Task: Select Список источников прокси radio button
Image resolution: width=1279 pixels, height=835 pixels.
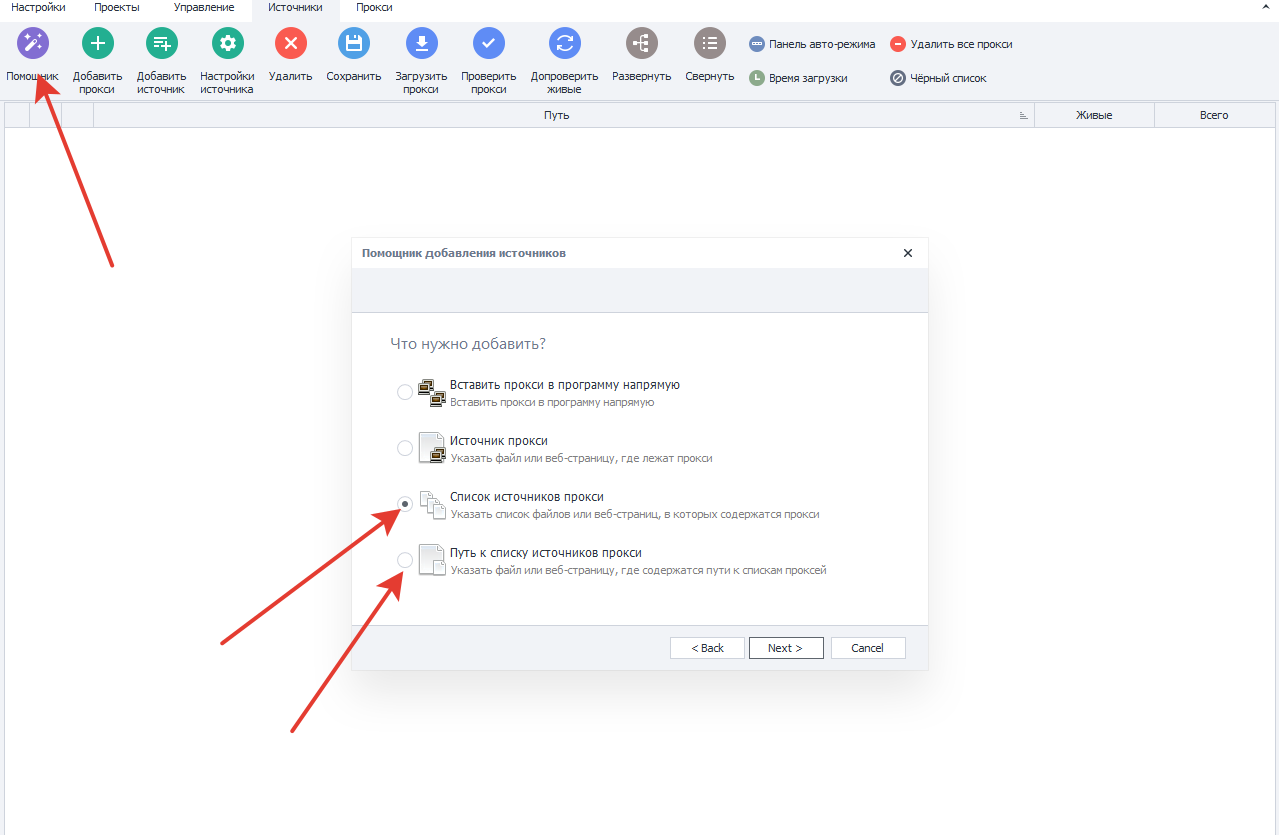Action: 405,504
